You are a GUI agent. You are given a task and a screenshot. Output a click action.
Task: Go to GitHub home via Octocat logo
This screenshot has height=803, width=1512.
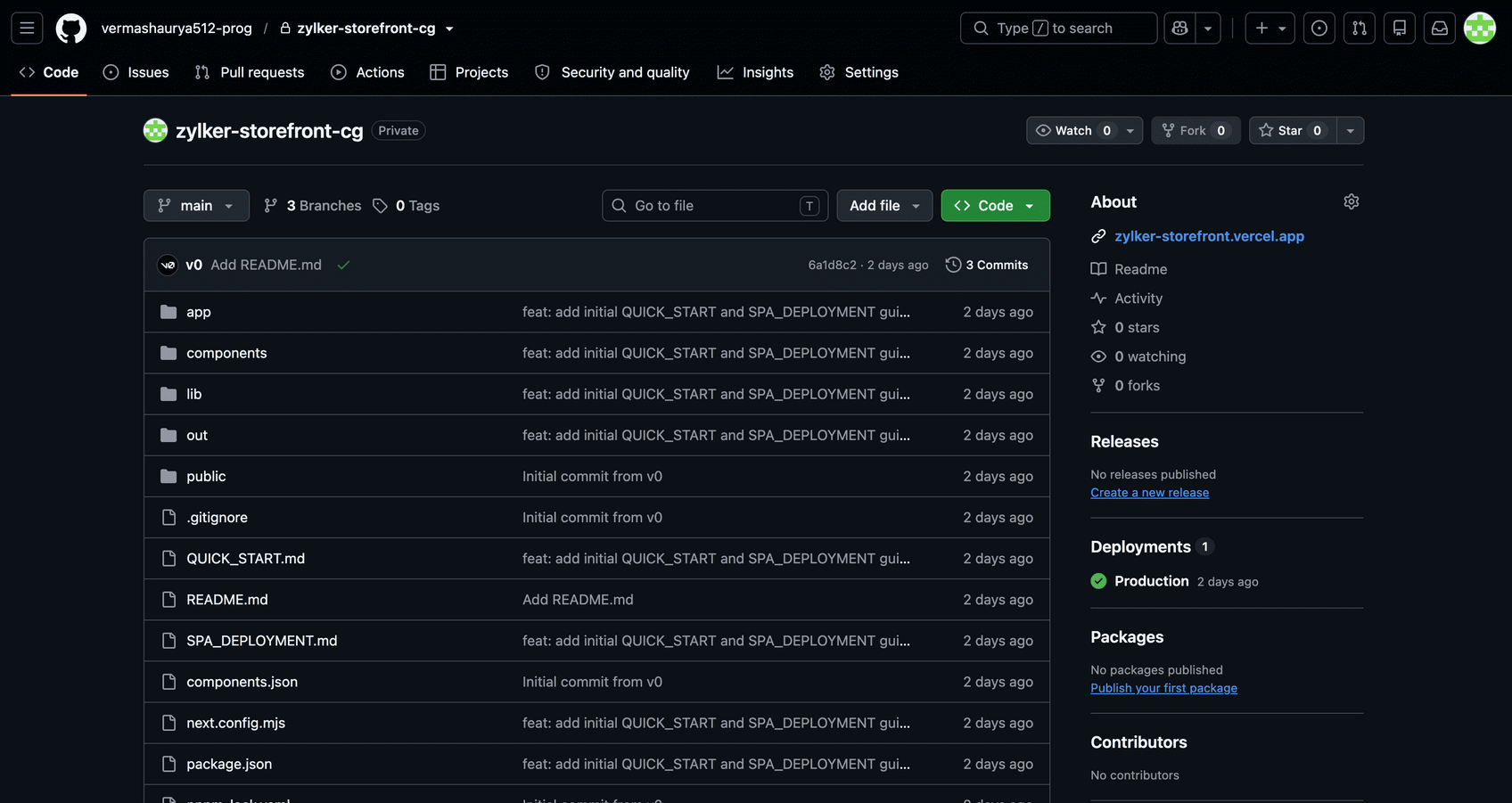pos(71,29)
